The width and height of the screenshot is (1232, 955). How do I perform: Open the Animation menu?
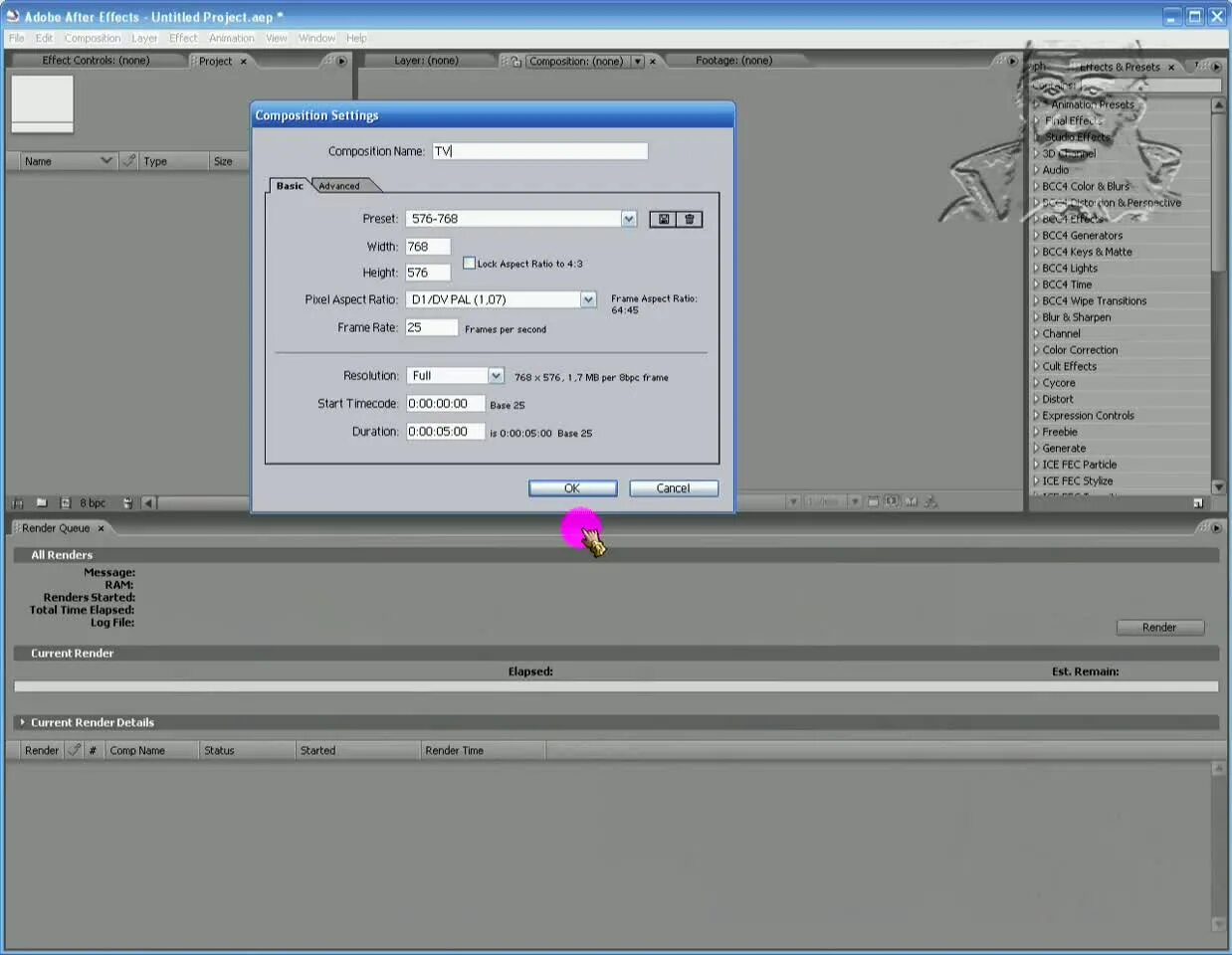pos(231,38)
